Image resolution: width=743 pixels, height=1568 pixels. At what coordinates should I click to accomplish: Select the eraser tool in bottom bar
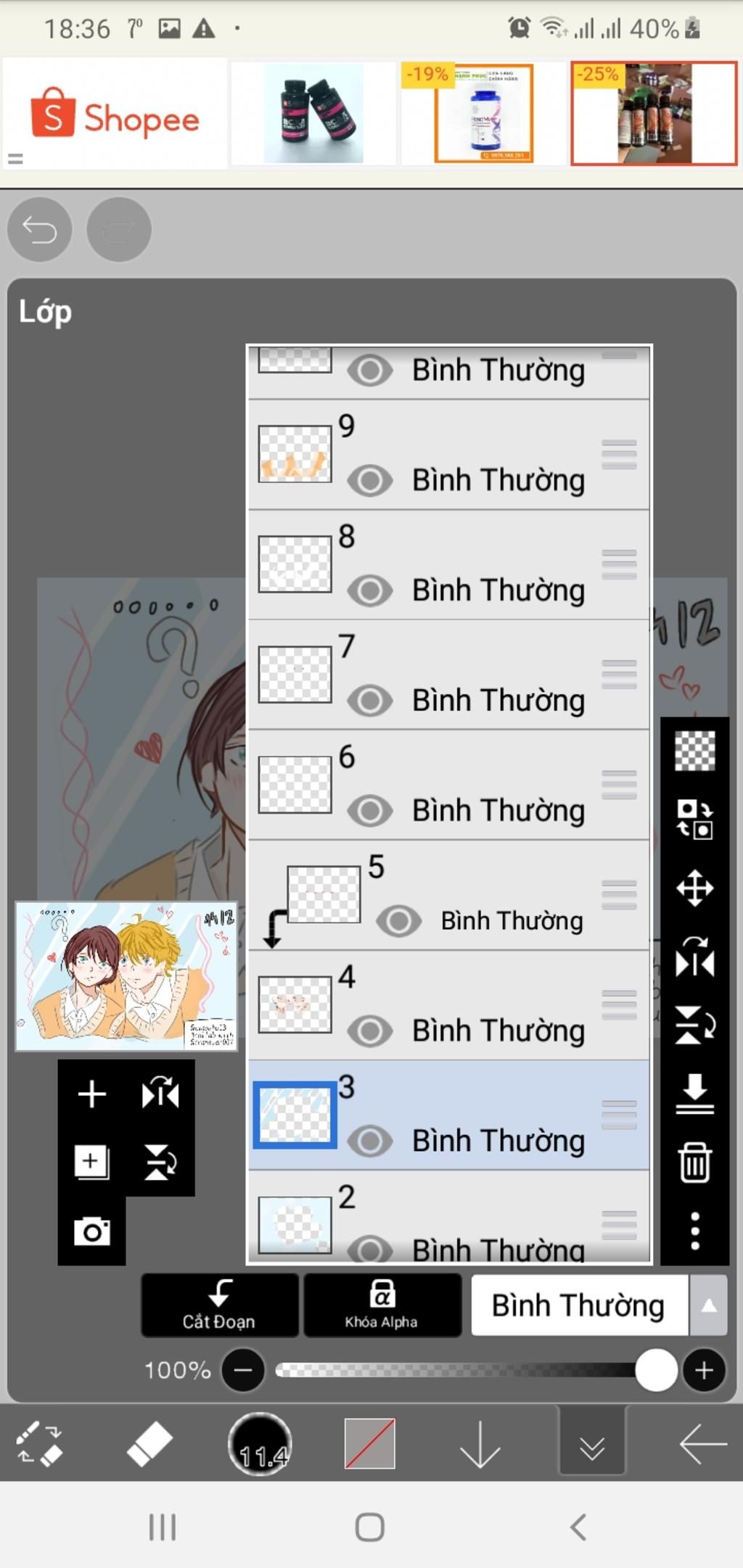tap(149, 1443)
